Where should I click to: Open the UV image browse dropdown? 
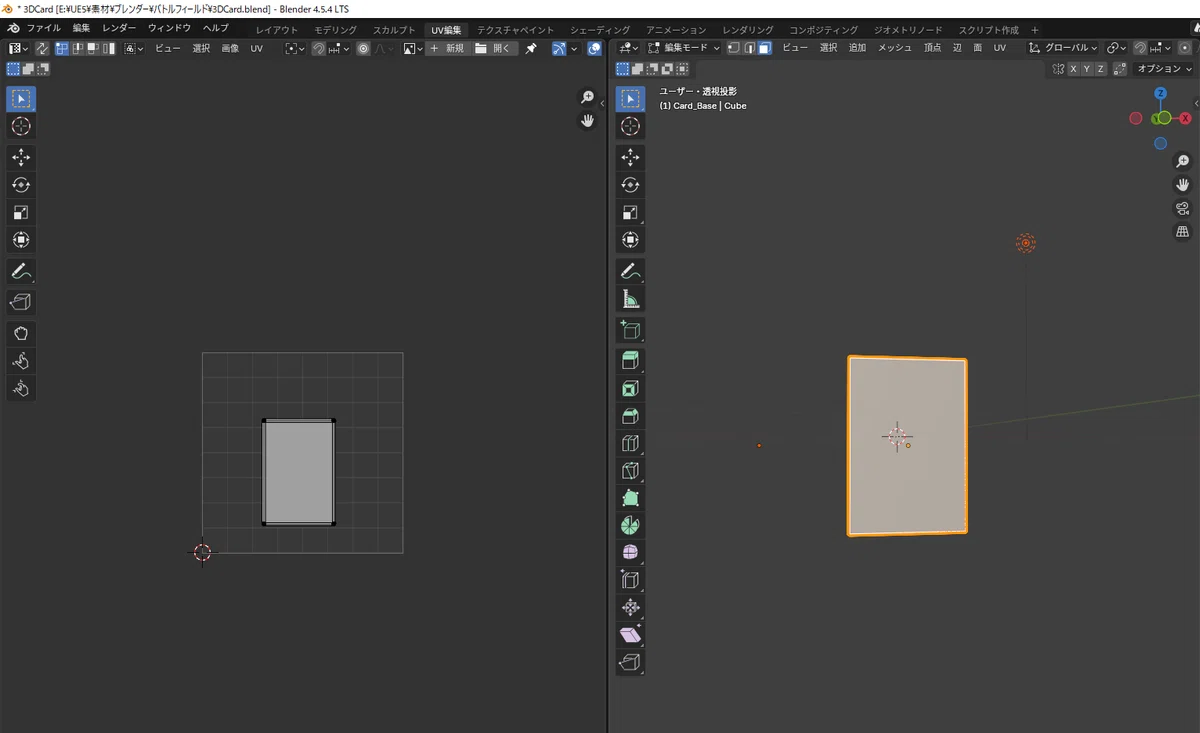click(413, 48)
